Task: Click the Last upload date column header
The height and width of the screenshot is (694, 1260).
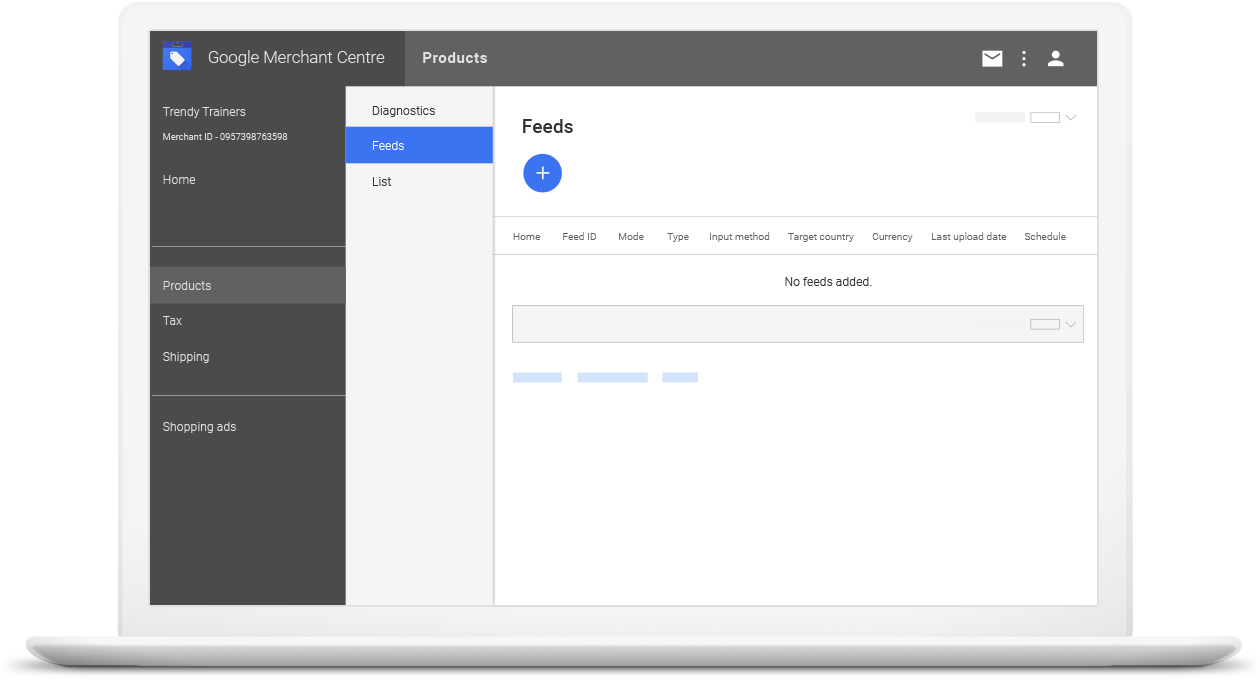Action: point(968,237)
